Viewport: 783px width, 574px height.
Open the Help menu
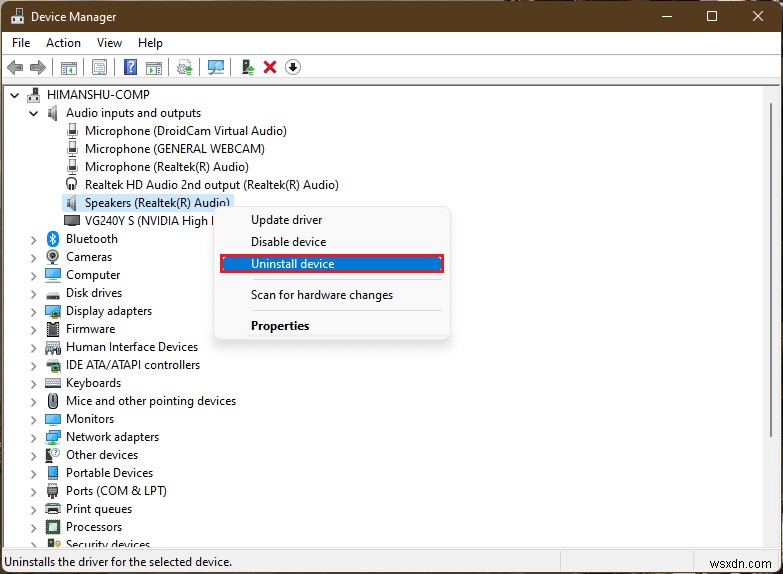[x=150, y=43]
